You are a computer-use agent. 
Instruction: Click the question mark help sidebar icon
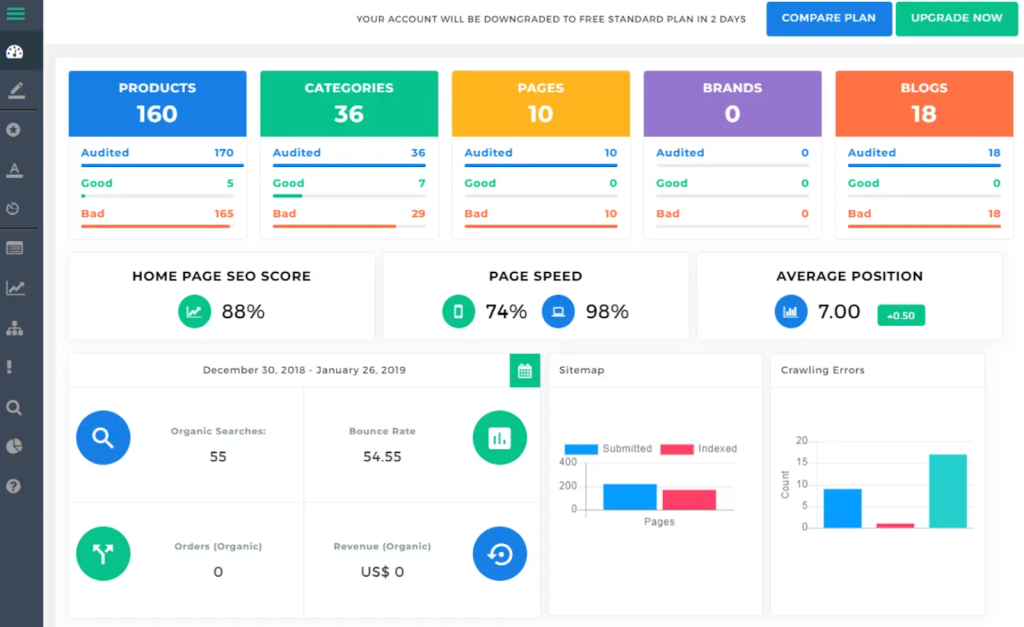pos(14,486)
